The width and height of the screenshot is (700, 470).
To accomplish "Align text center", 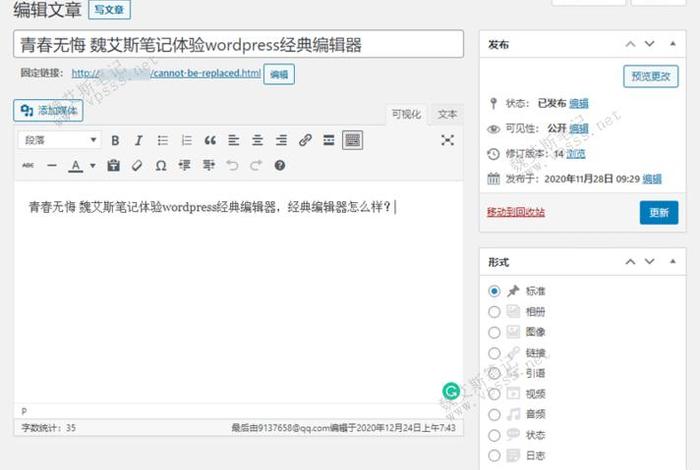I will (x=257, y=141).
